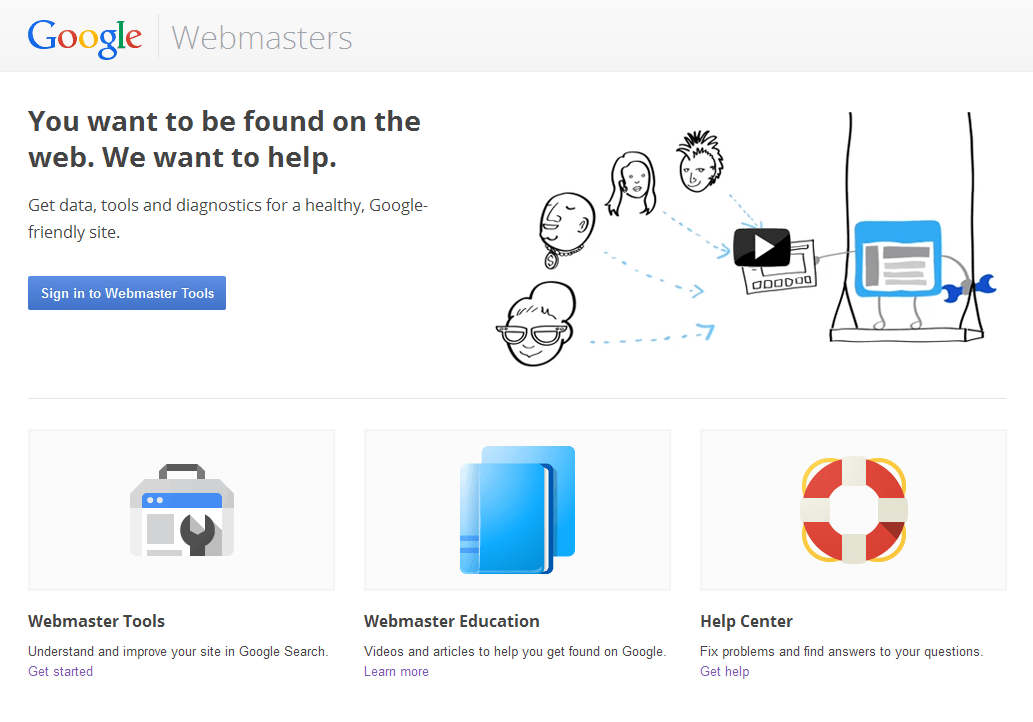This screenshot has height=722, width=1033.
Task: Play the intro video
Action: pos(762,247)
